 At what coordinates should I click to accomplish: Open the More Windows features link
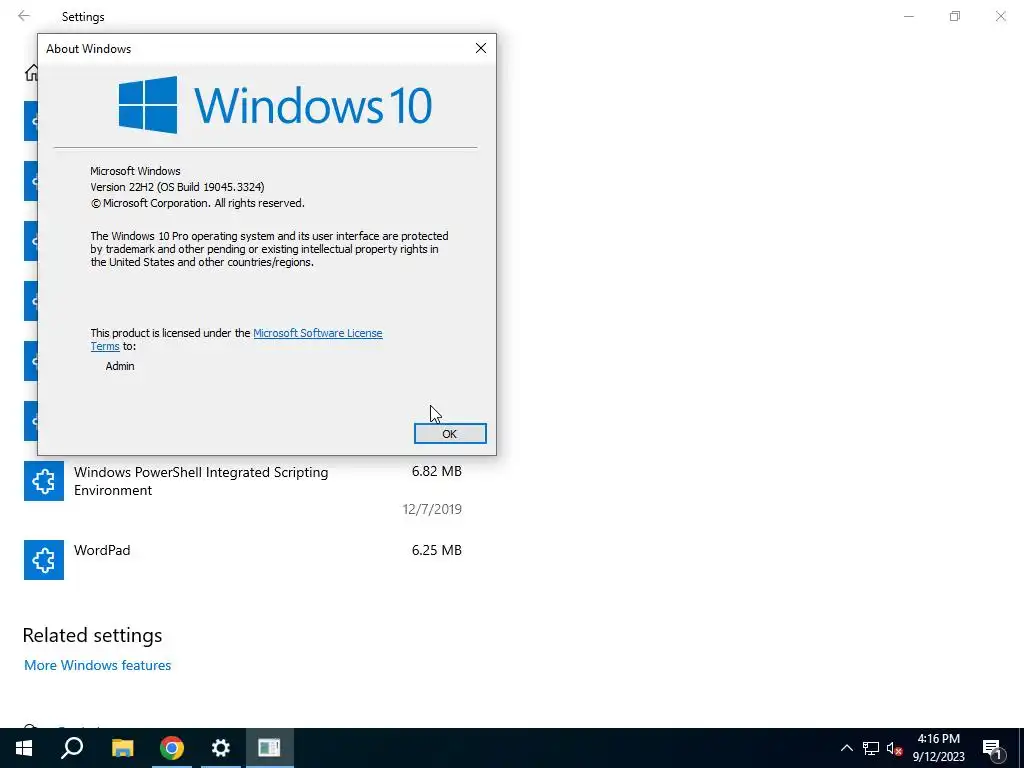tap(97, 665)
